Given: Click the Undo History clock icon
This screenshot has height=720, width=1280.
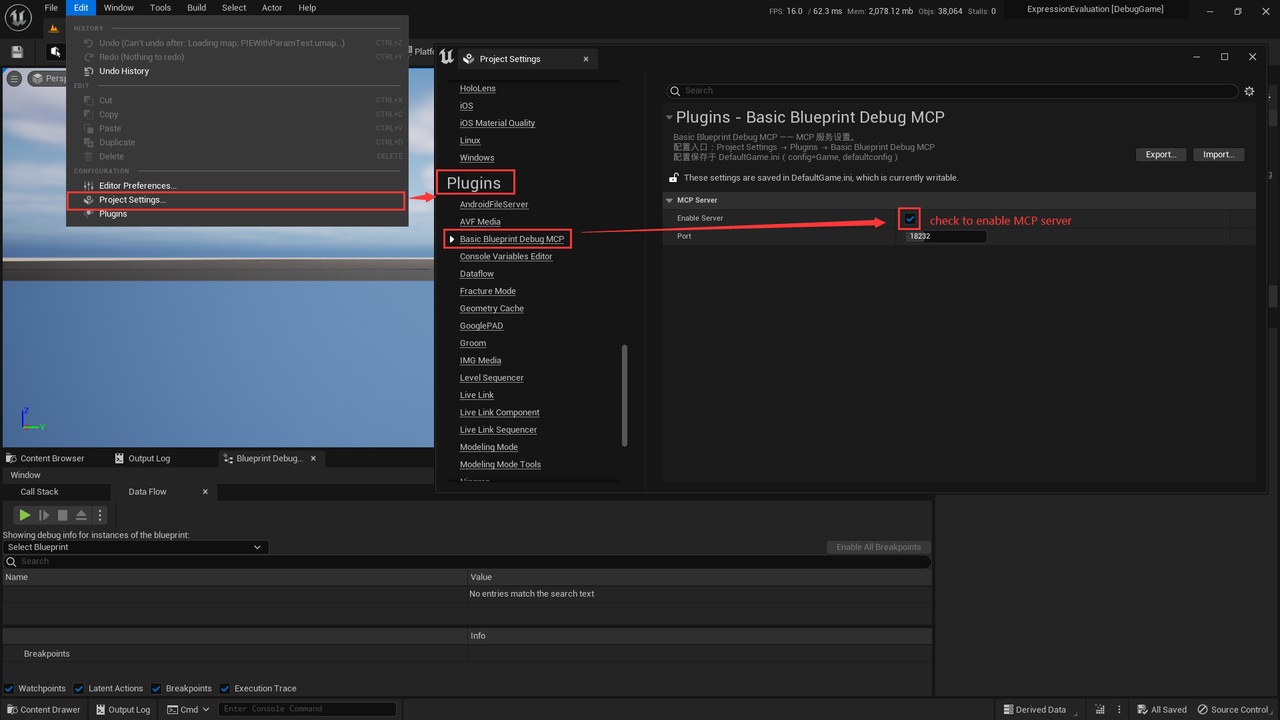Looking at the screenshot, I should pyautogui.click(x=89, y=71).
